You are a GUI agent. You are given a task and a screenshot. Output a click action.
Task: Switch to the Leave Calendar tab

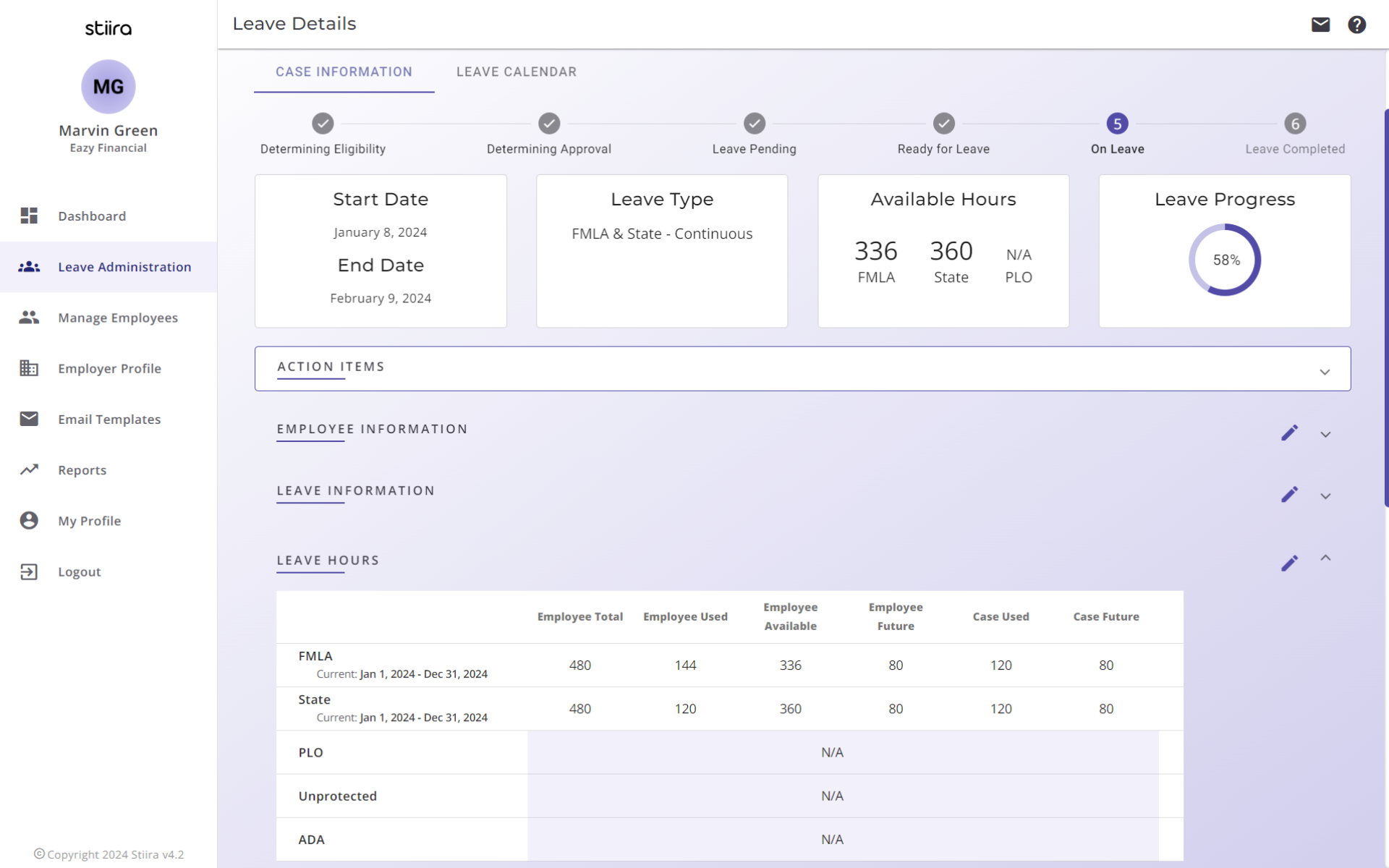[x=516, y=72]
